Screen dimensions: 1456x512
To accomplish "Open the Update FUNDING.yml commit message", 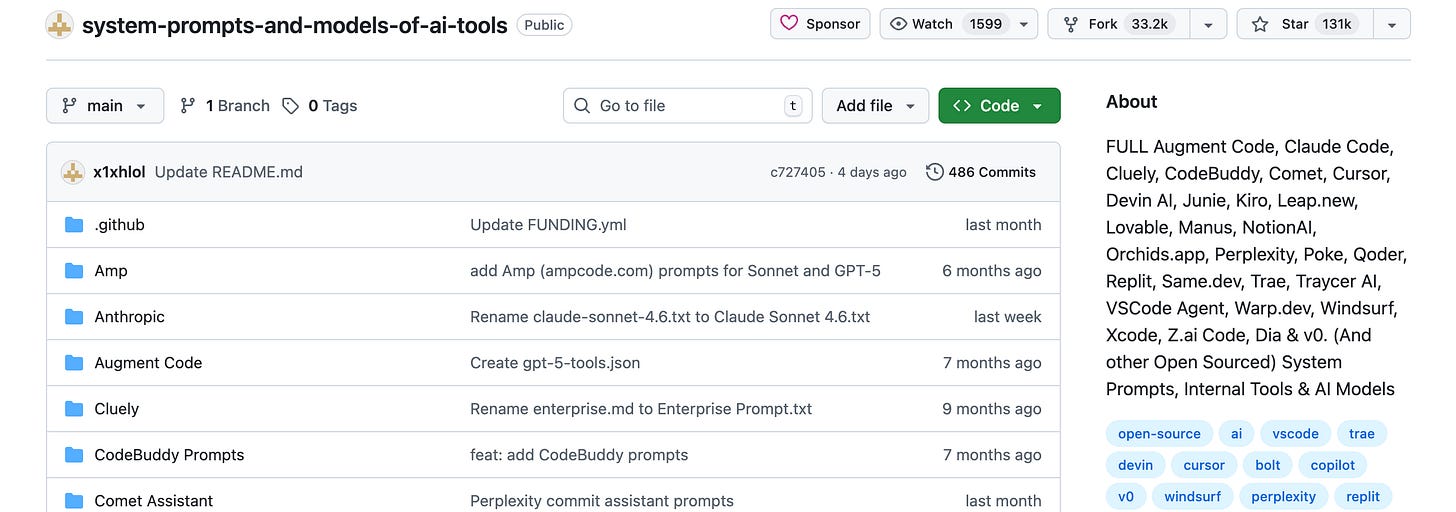I will click(x=548, y=224).
